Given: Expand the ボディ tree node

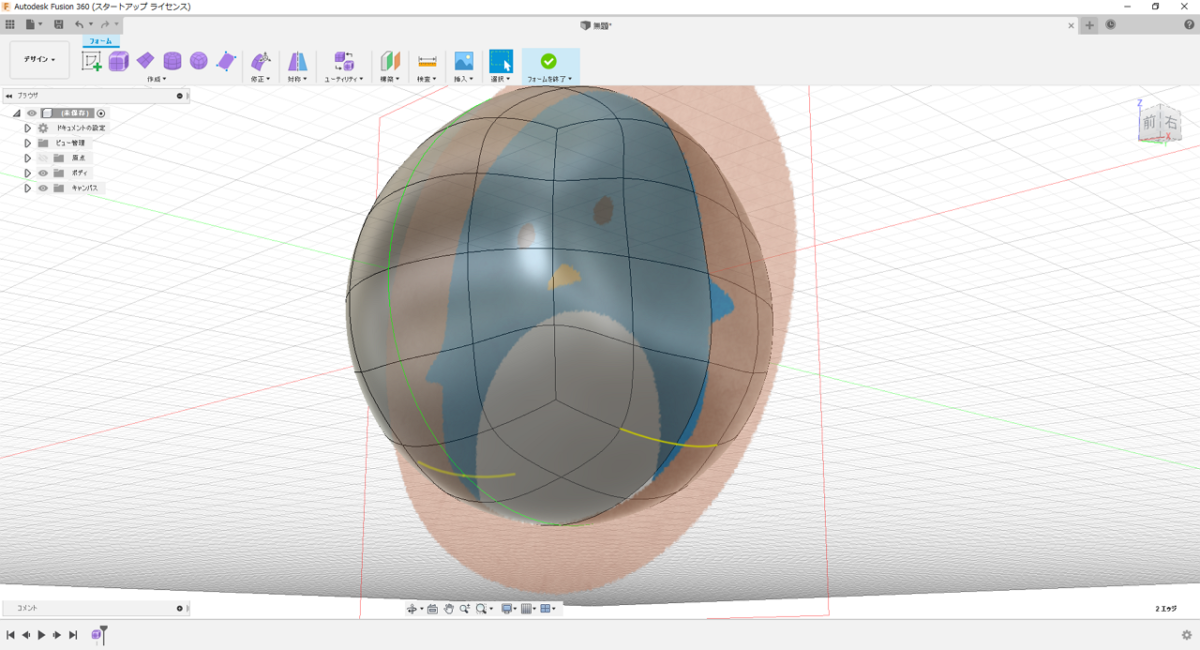Looking at the screenshot, I should tap(28, 173).
